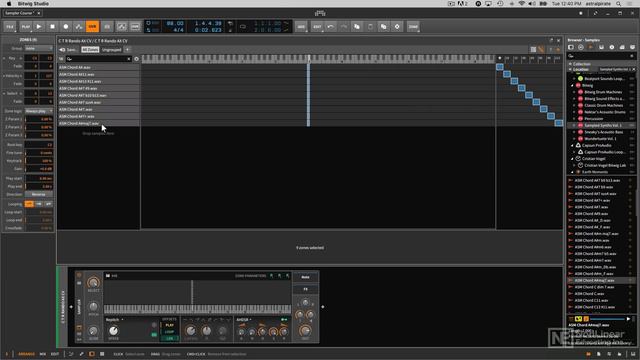
Task: Select Wunderharfe Vol. 1 location
Action: (600, 139)
